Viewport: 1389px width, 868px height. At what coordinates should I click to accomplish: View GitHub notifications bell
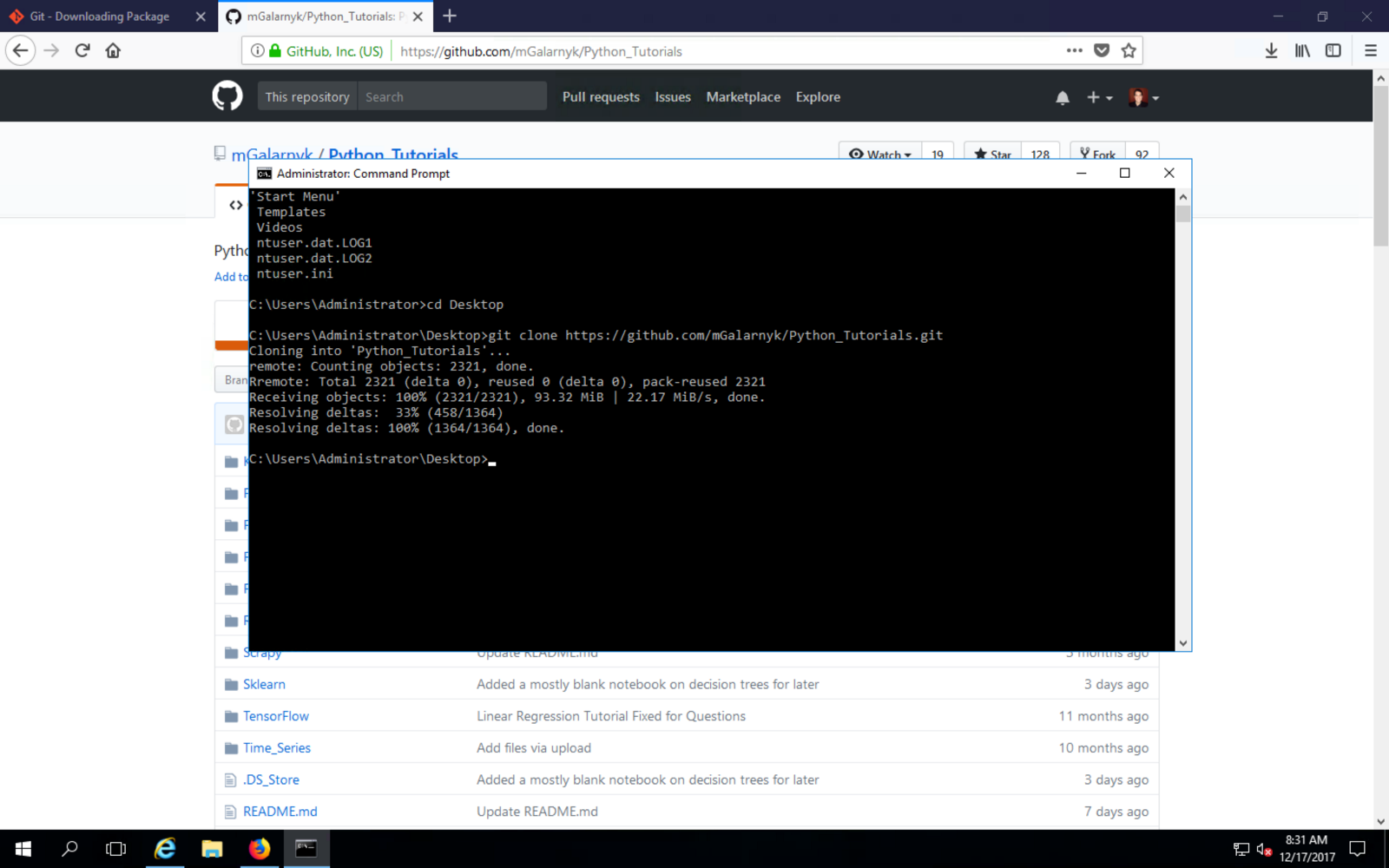1063,97
